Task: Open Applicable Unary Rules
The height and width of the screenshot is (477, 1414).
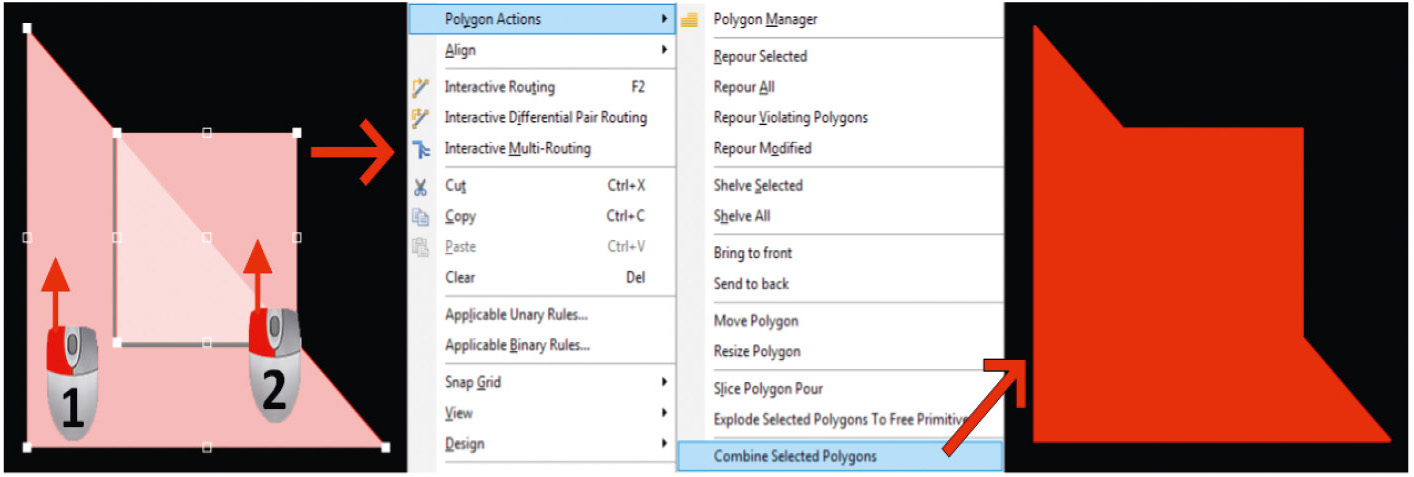Action: 516,315
